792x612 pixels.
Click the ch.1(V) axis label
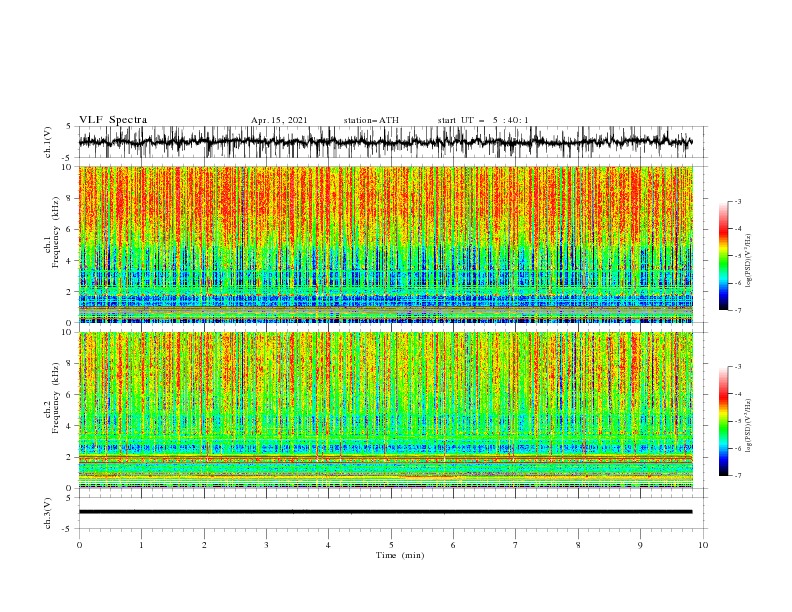click(48, 142)
